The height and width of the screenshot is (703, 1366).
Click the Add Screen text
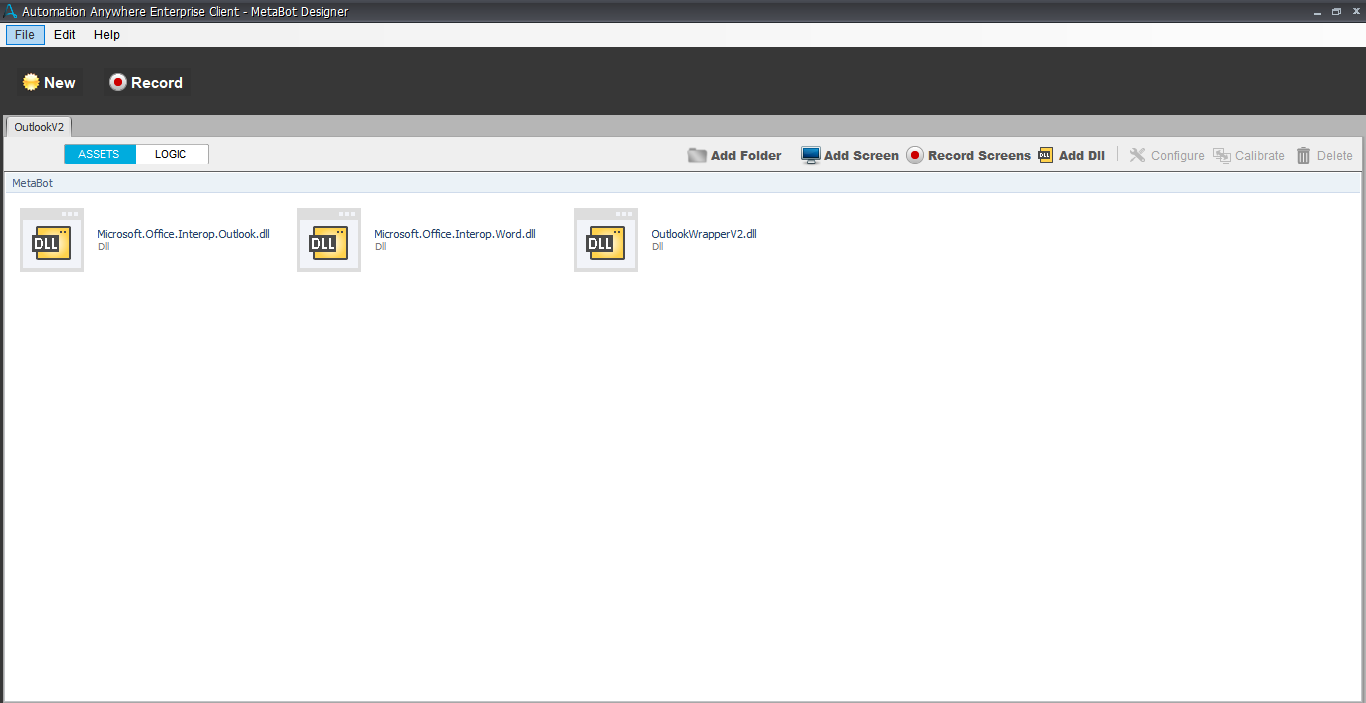[861, 156]
